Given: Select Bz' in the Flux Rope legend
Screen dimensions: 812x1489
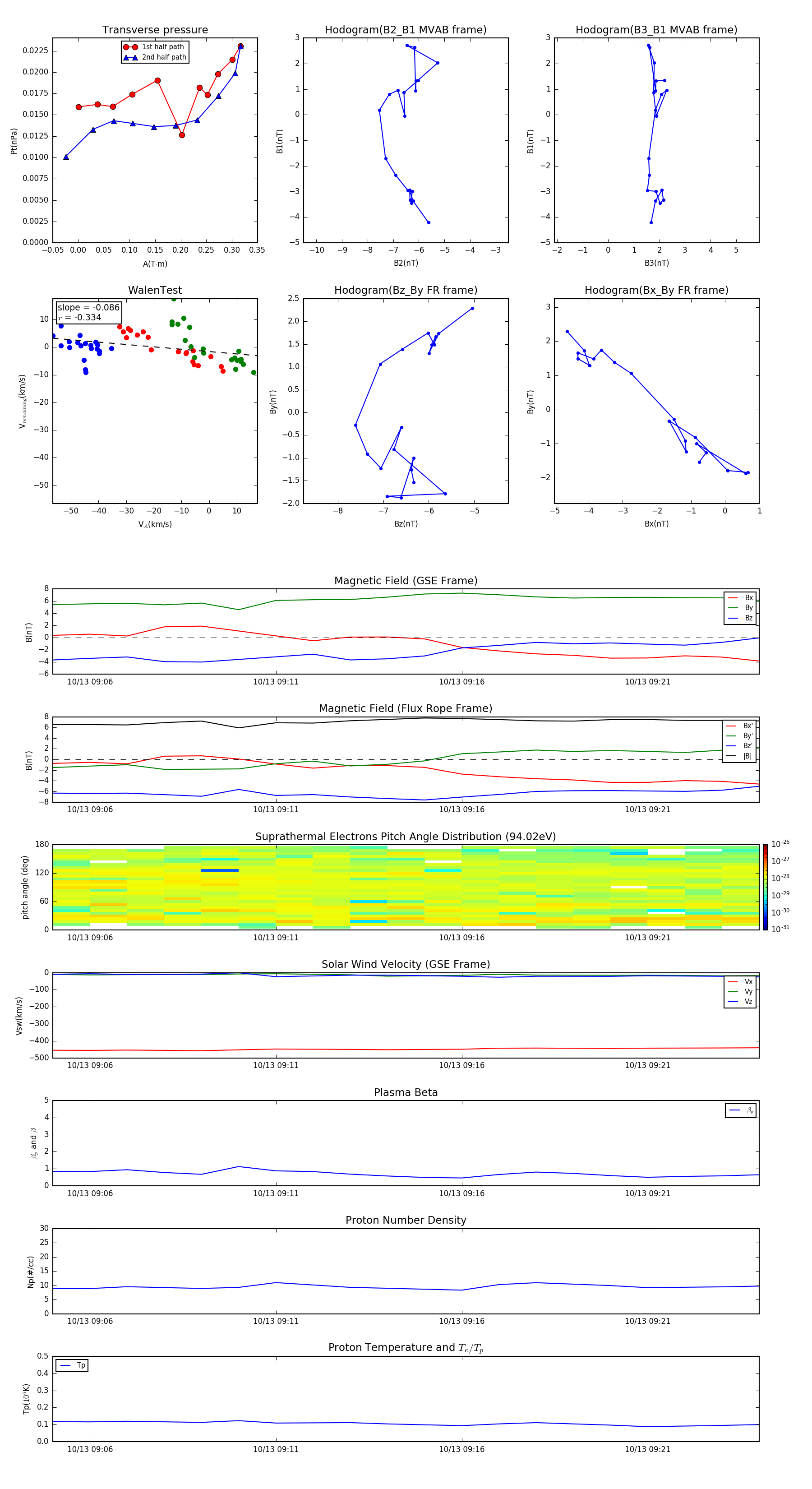Looking at the screenshot, I should coord(739,746).
